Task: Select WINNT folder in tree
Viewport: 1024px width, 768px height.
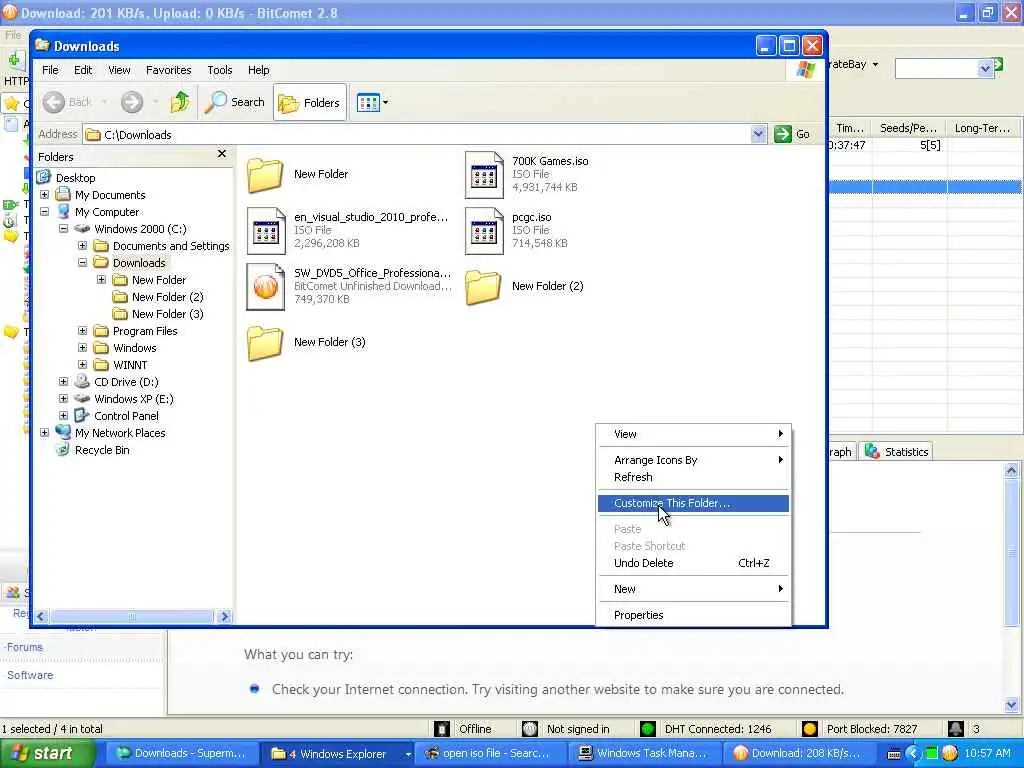Action: tap(130, 365)
